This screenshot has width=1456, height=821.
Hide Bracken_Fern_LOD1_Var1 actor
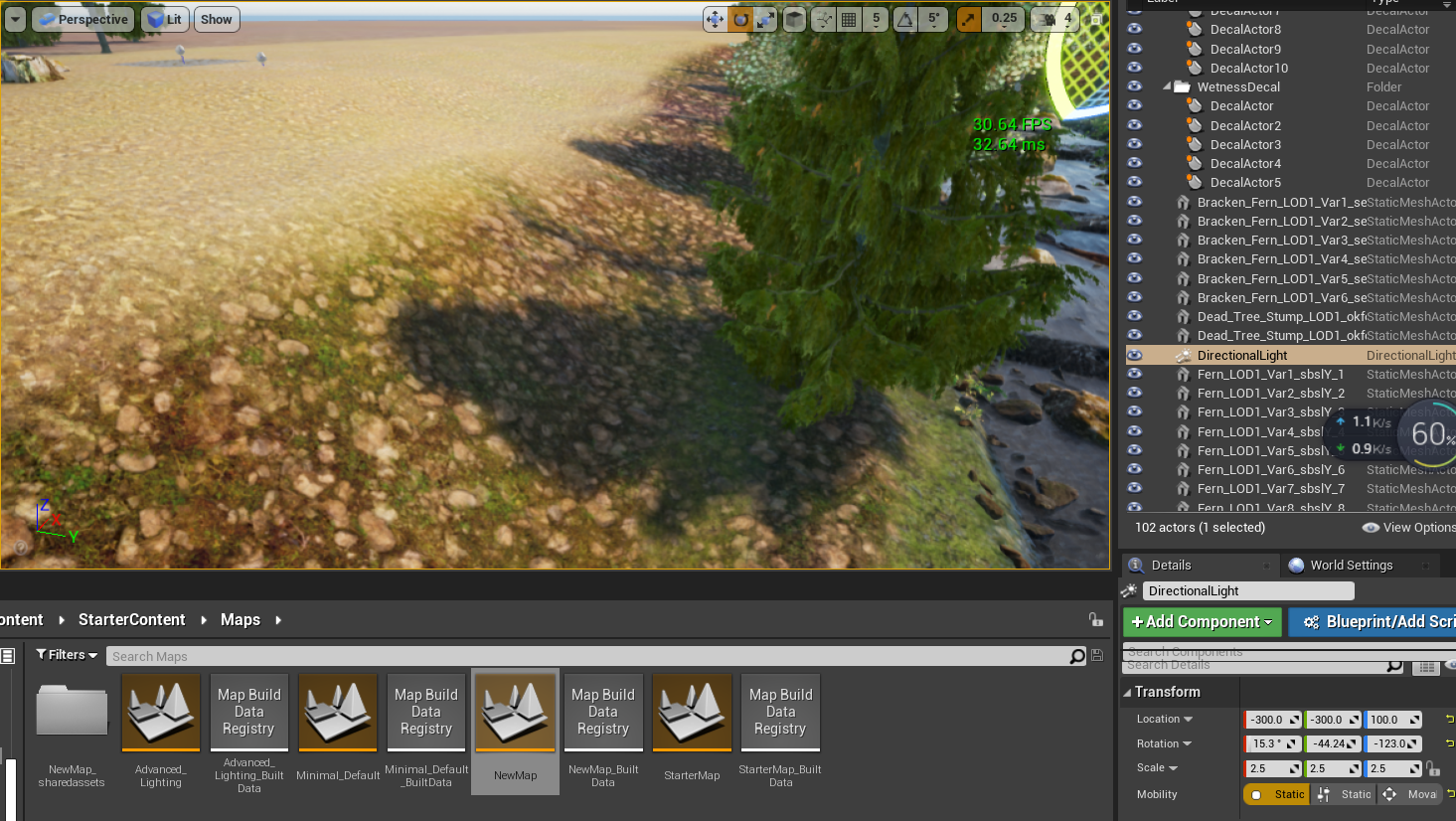pos(1135,202)
